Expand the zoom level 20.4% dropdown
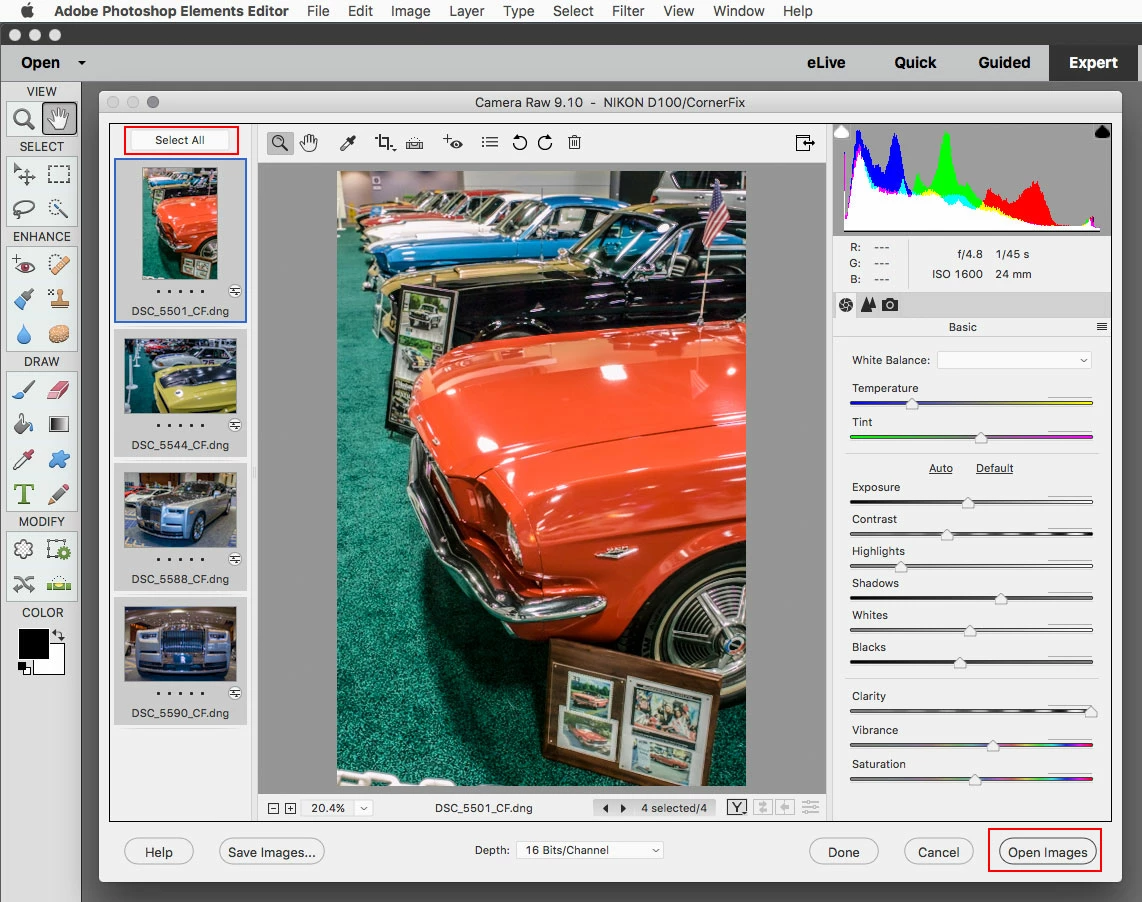 (x=364, y=808)
